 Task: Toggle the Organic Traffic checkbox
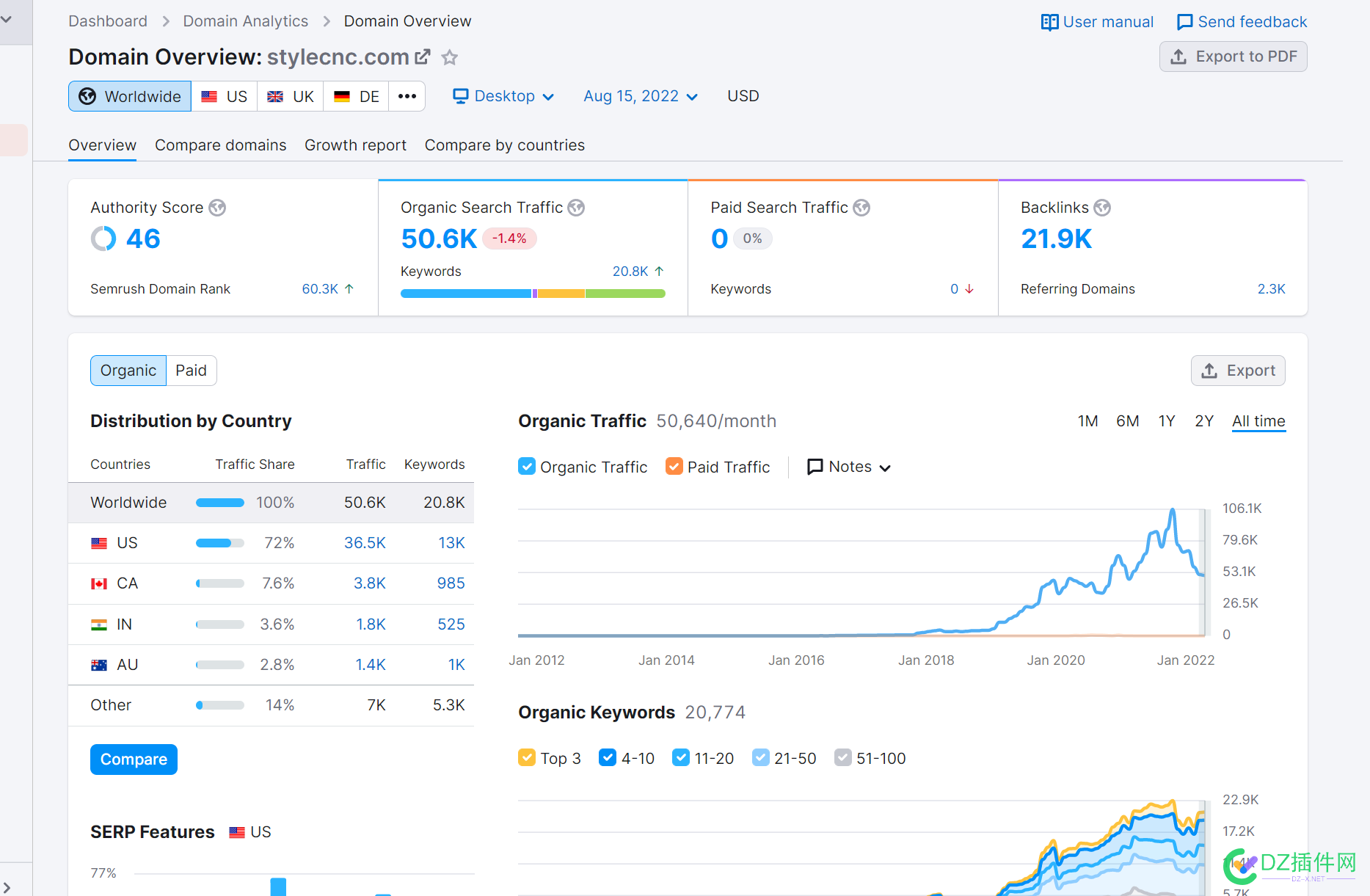527,466
